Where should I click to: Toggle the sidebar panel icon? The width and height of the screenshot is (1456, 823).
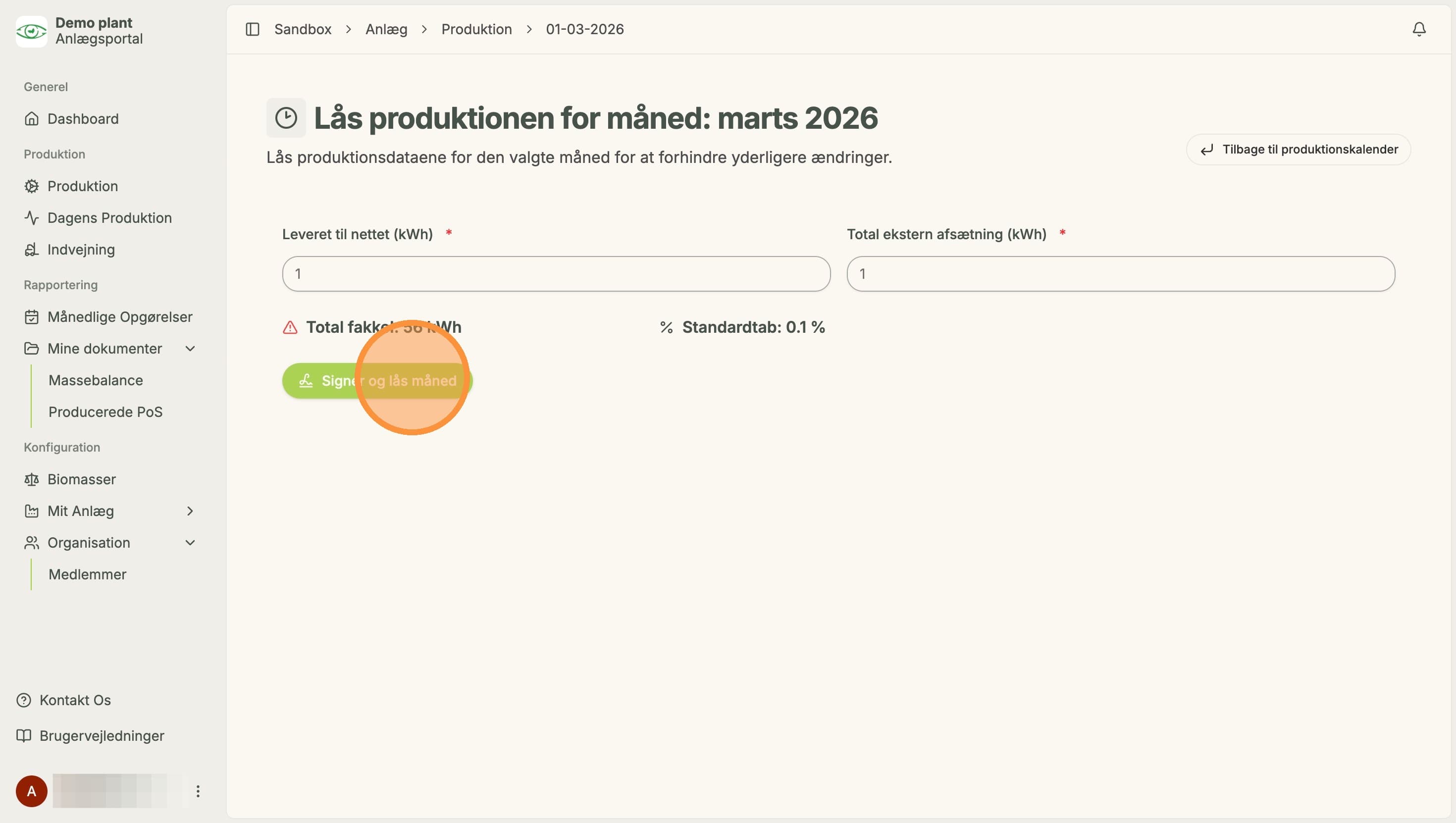[x=252, y=29]
